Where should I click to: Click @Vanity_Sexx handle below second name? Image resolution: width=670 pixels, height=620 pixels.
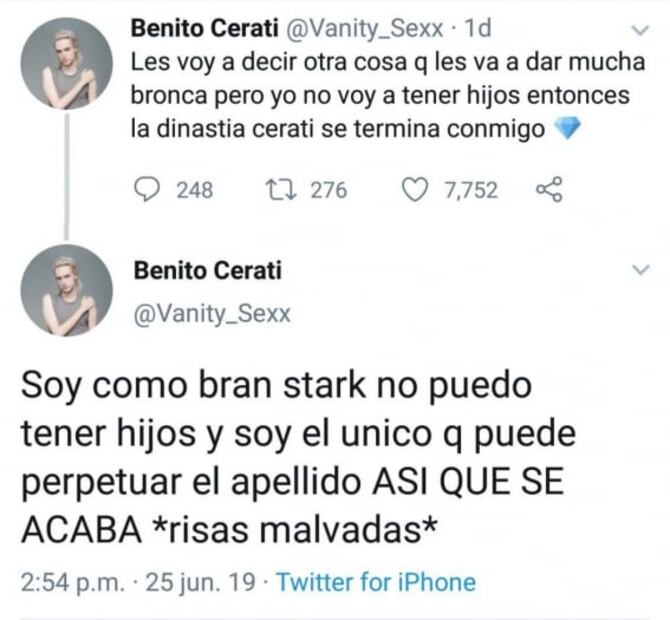pyautogui.click(x=211, y=314)
